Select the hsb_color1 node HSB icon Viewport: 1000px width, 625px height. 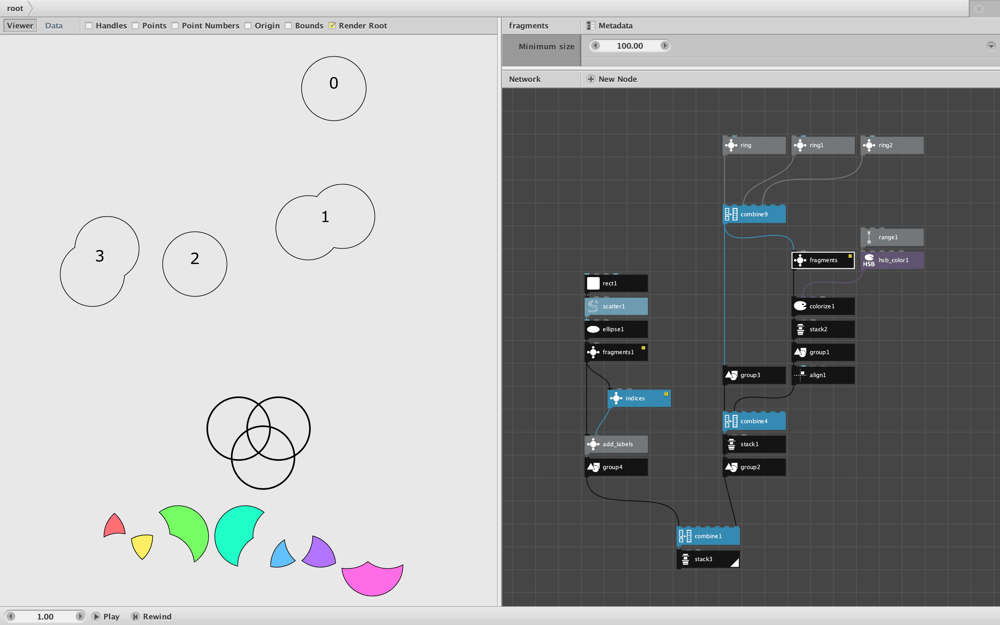pos(869,260)
